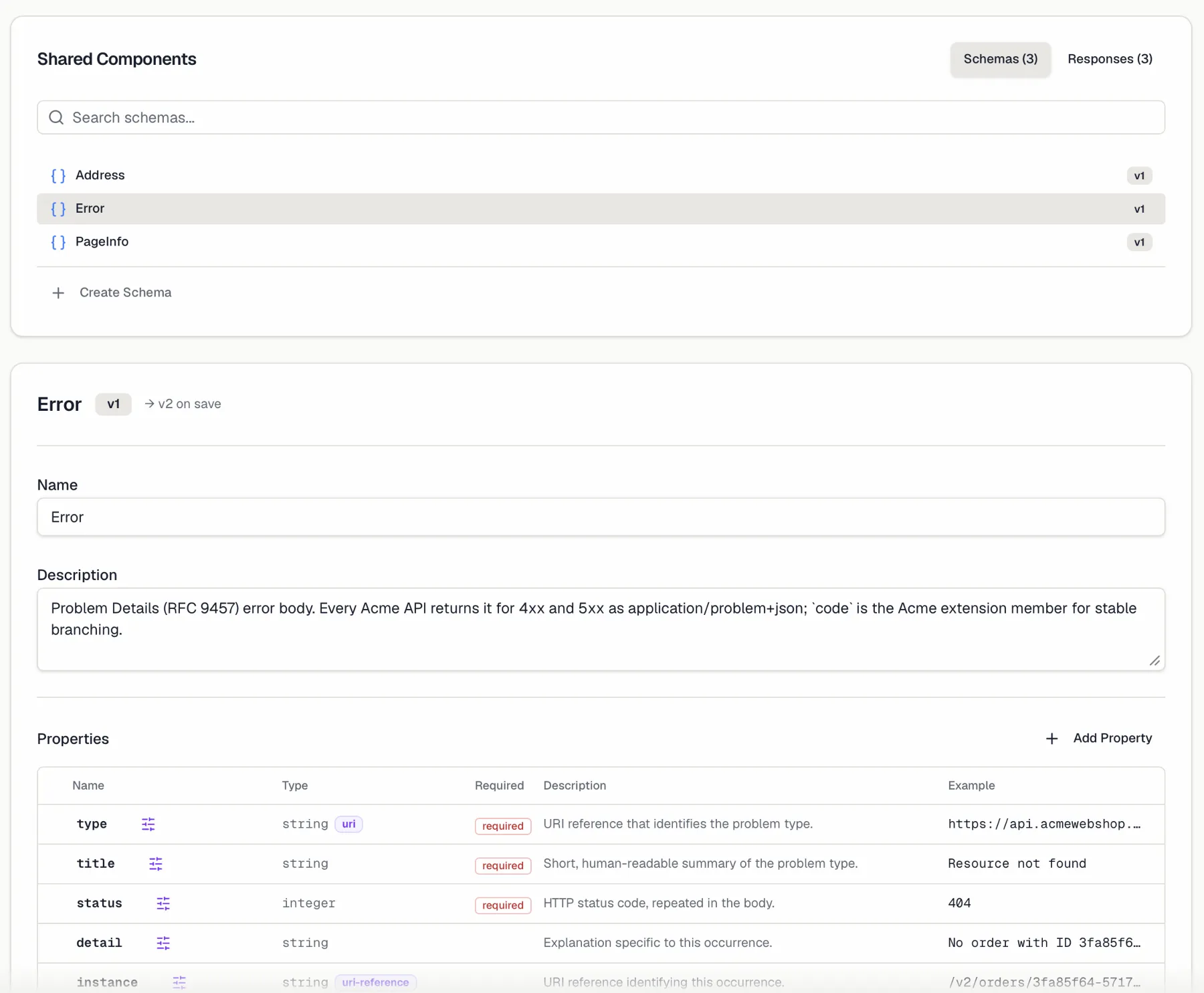Click example 'https://api.acmewebshop.…'
1204x993 pixels.
click(x=1044, y=824)
